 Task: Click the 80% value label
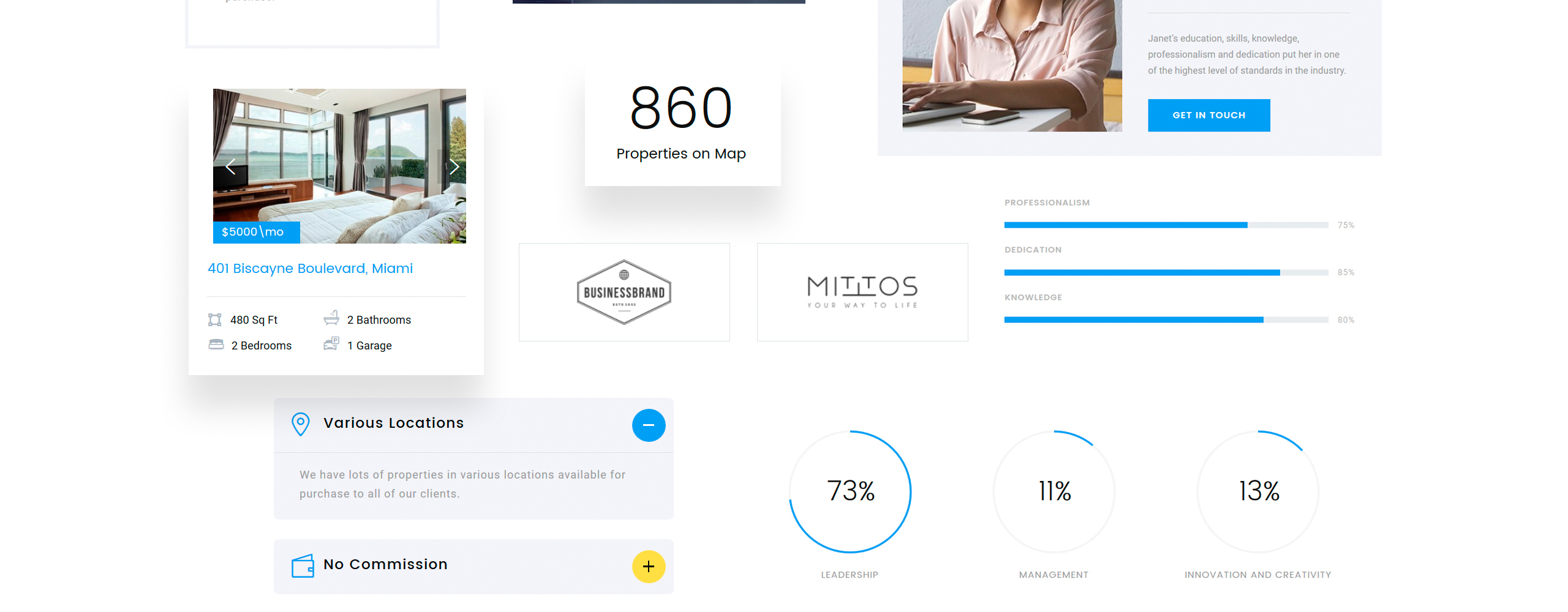1346,320
